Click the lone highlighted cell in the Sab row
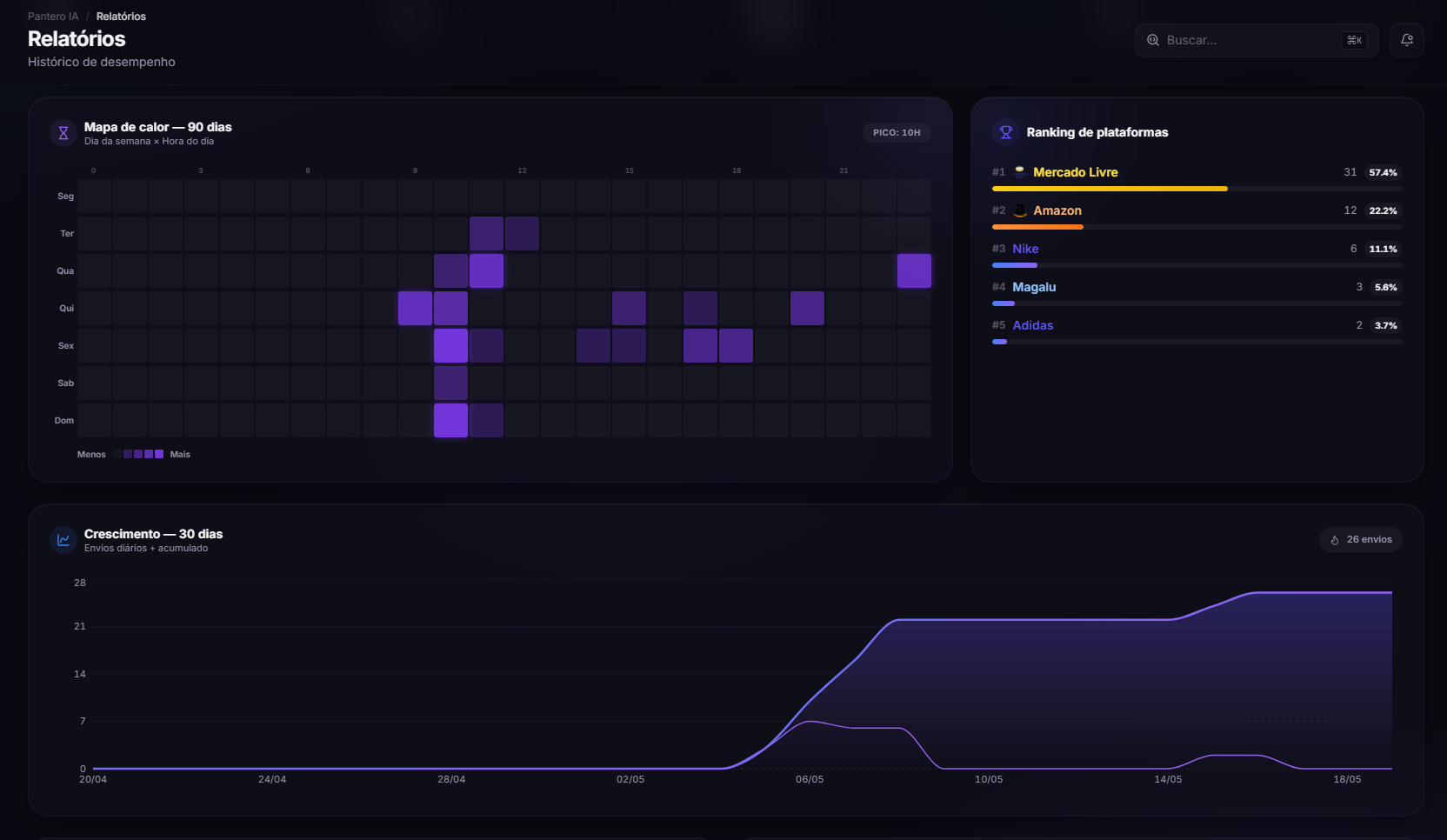 (450, 383)
